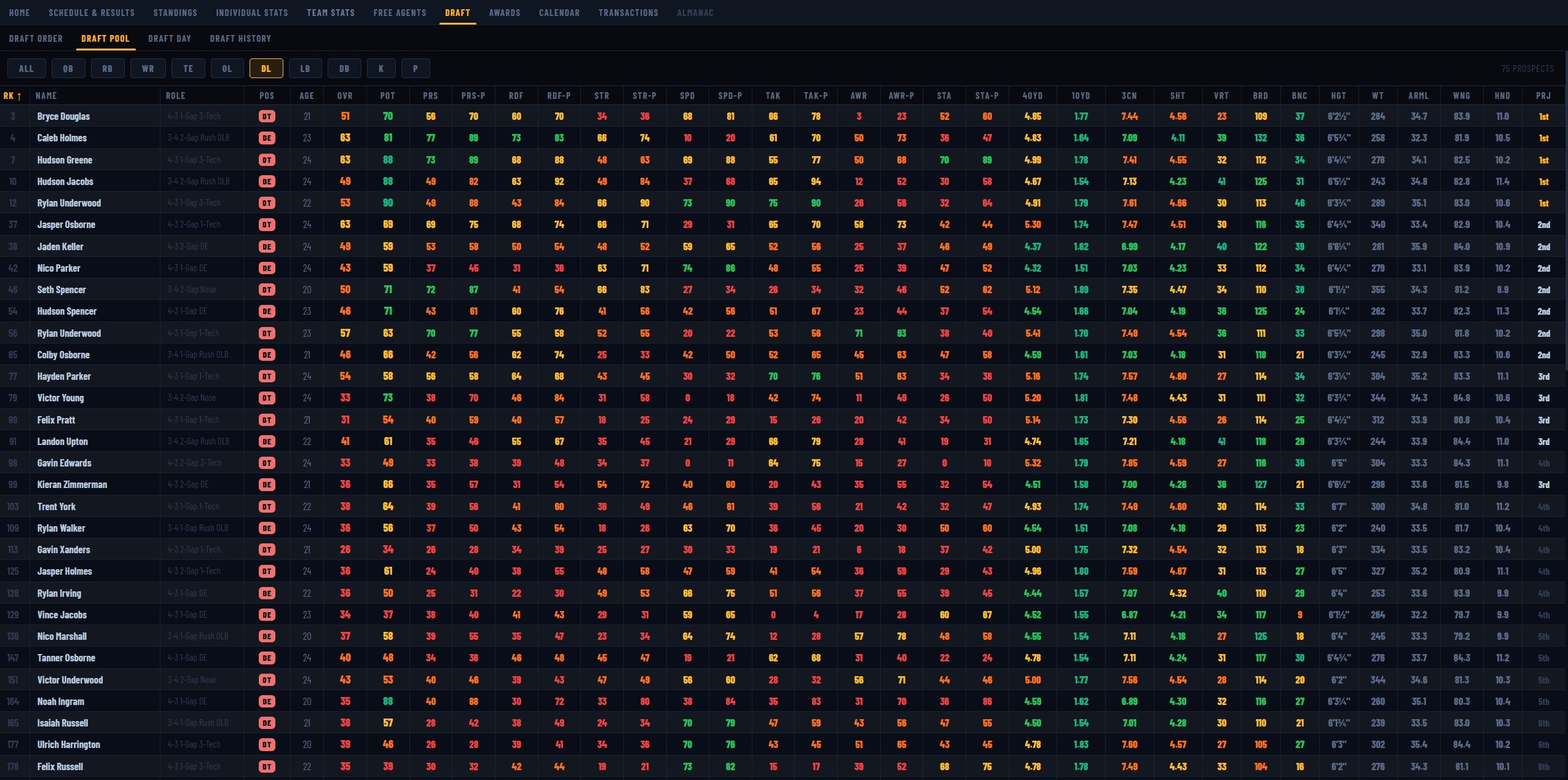
Task: Open Victor Young prospect profile
Action: pyautogui.click(x=61, y=398)
